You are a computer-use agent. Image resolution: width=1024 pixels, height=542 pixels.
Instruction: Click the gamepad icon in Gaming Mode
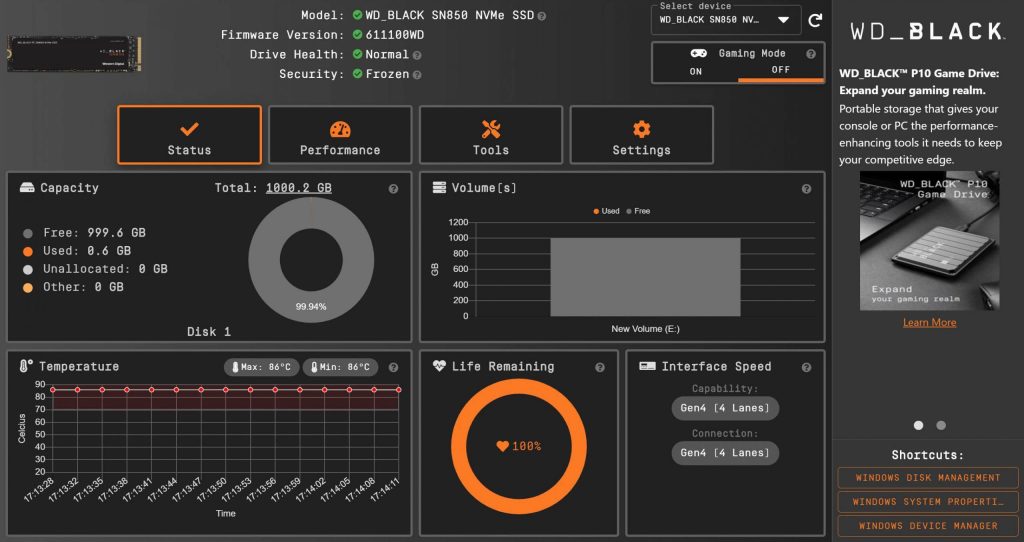tap(699, 54)
